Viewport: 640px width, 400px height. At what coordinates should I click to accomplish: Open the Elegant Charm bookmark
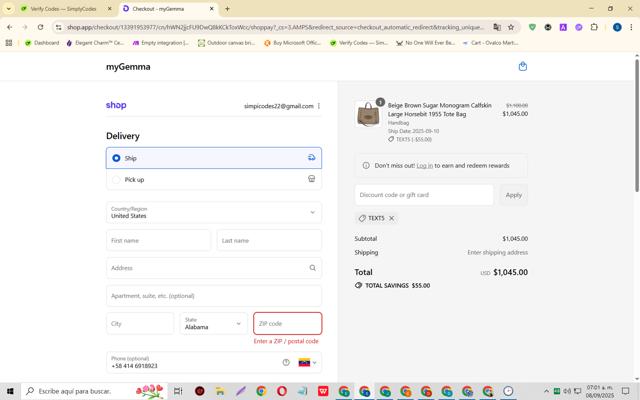(95, 43)
